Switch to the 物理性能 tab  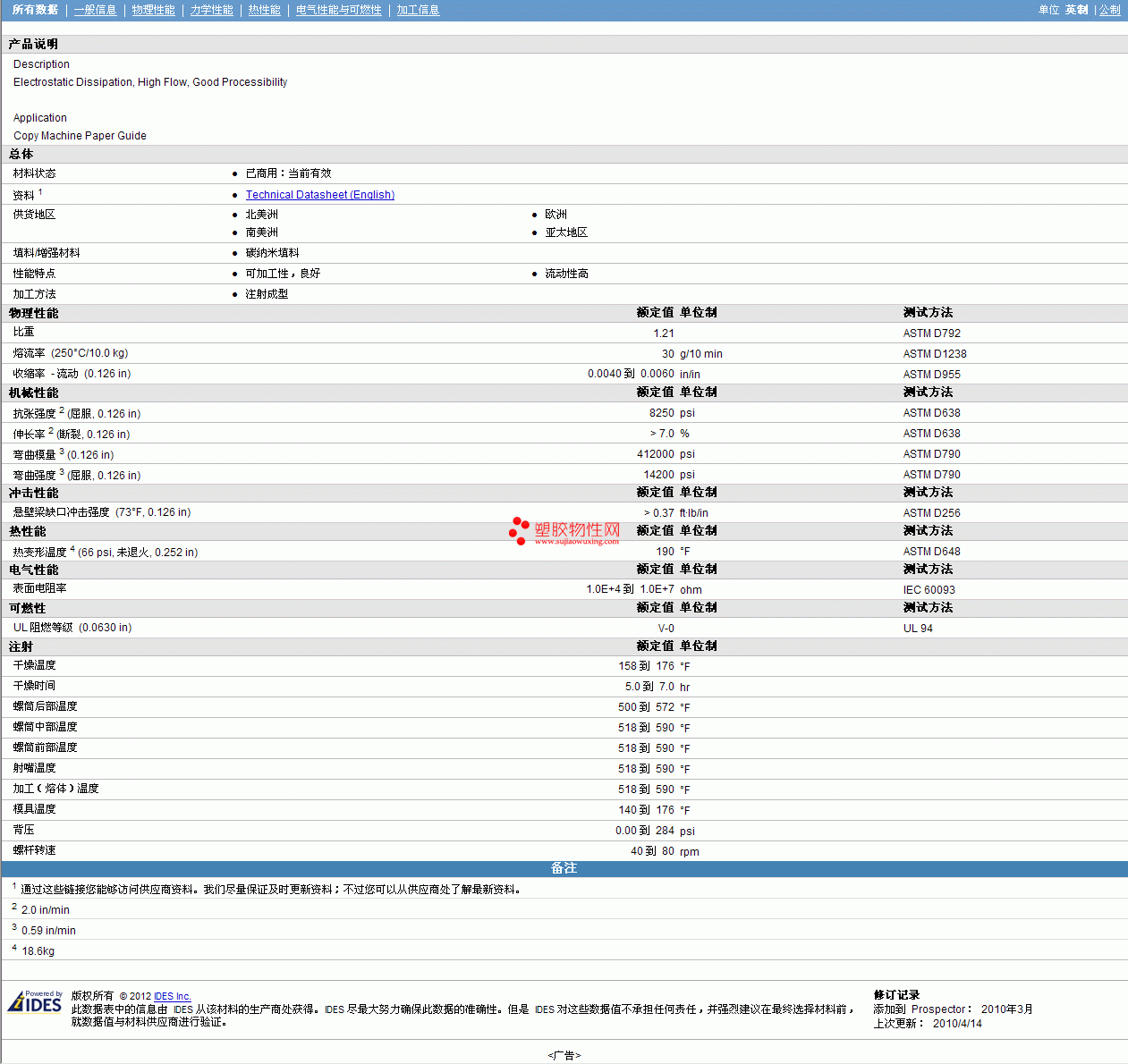click(x=153, y=10)
